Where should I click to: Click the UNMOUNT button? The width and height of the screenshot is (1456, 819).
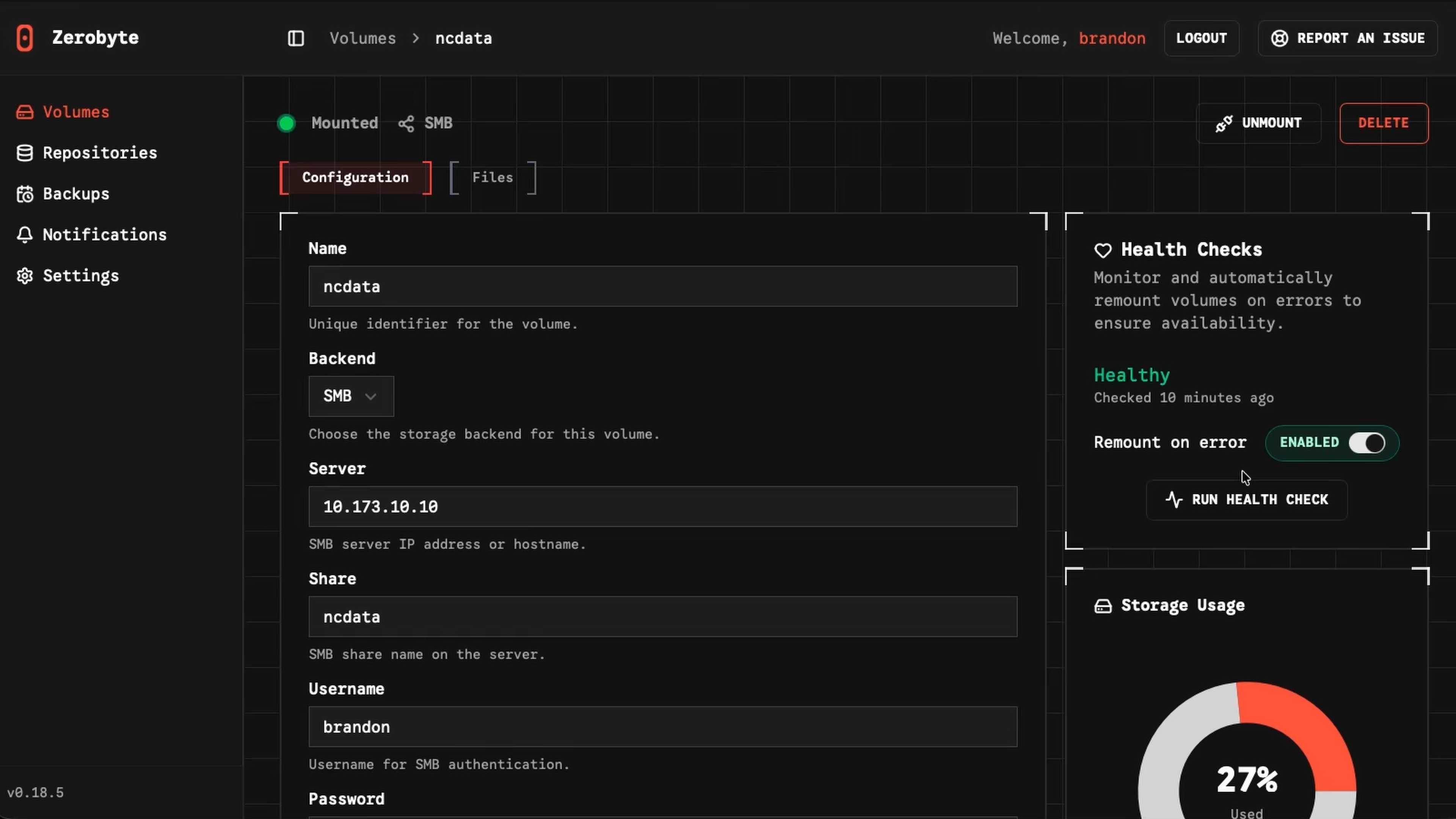pyautogui.click(x=1259, y=122)
